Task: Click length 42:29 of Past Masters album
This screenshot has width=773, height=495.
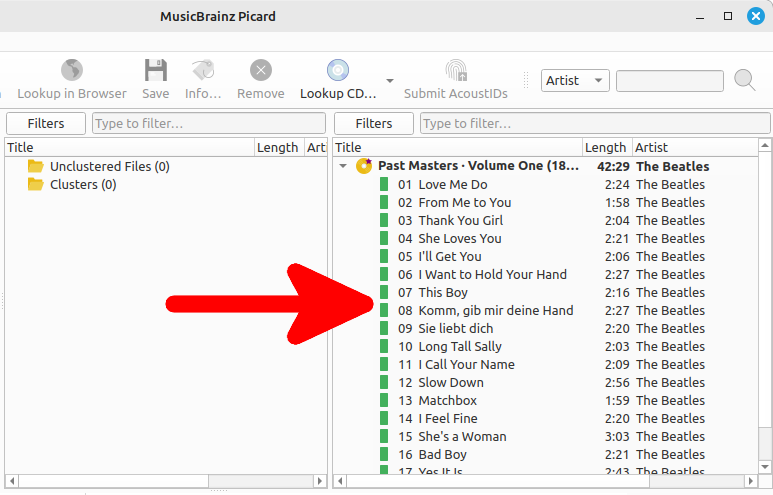Action: (x=613, y=167)
